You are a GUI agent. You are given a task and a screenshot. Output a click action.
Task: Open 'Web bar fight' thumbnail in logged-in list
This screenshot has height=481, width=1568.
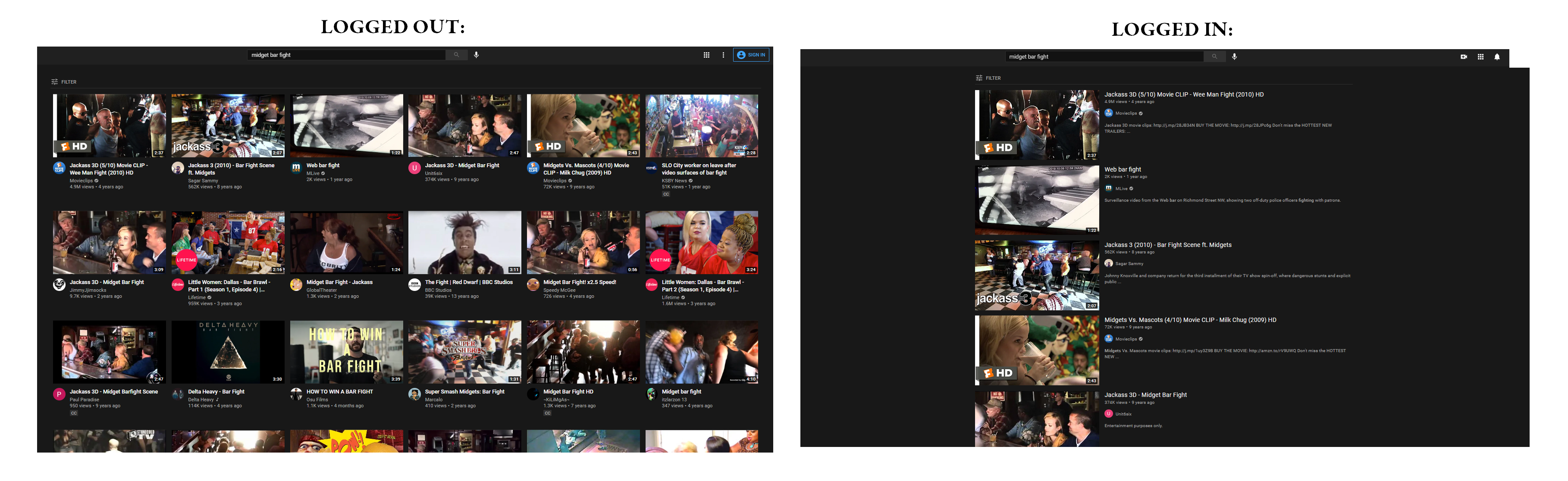click(x=1037, y=200)
